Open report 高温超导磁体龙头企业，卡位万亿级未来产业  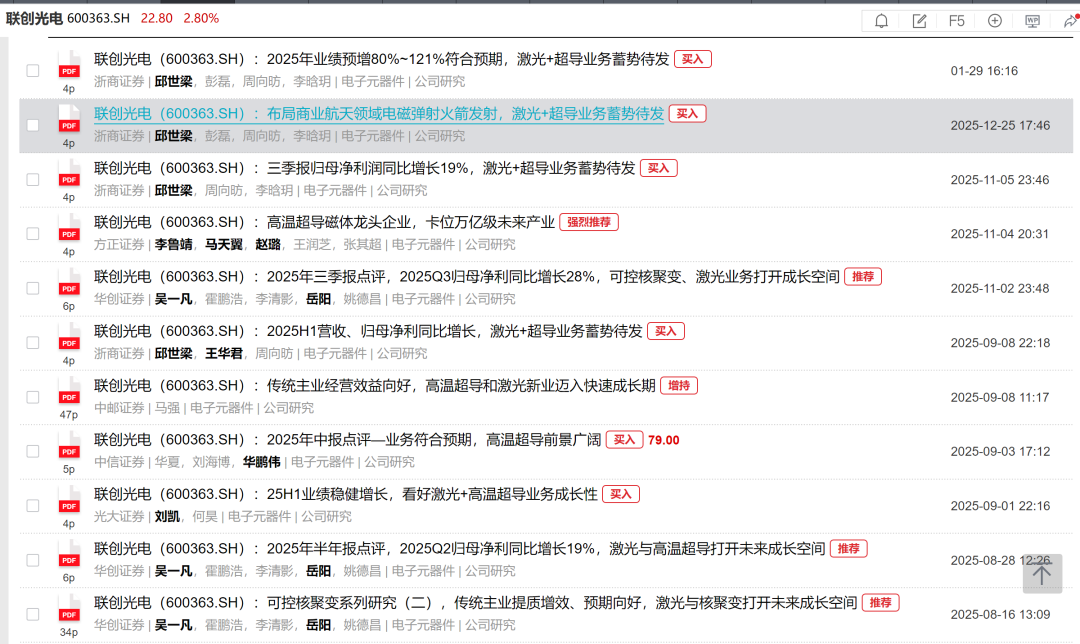click(324, 222)
